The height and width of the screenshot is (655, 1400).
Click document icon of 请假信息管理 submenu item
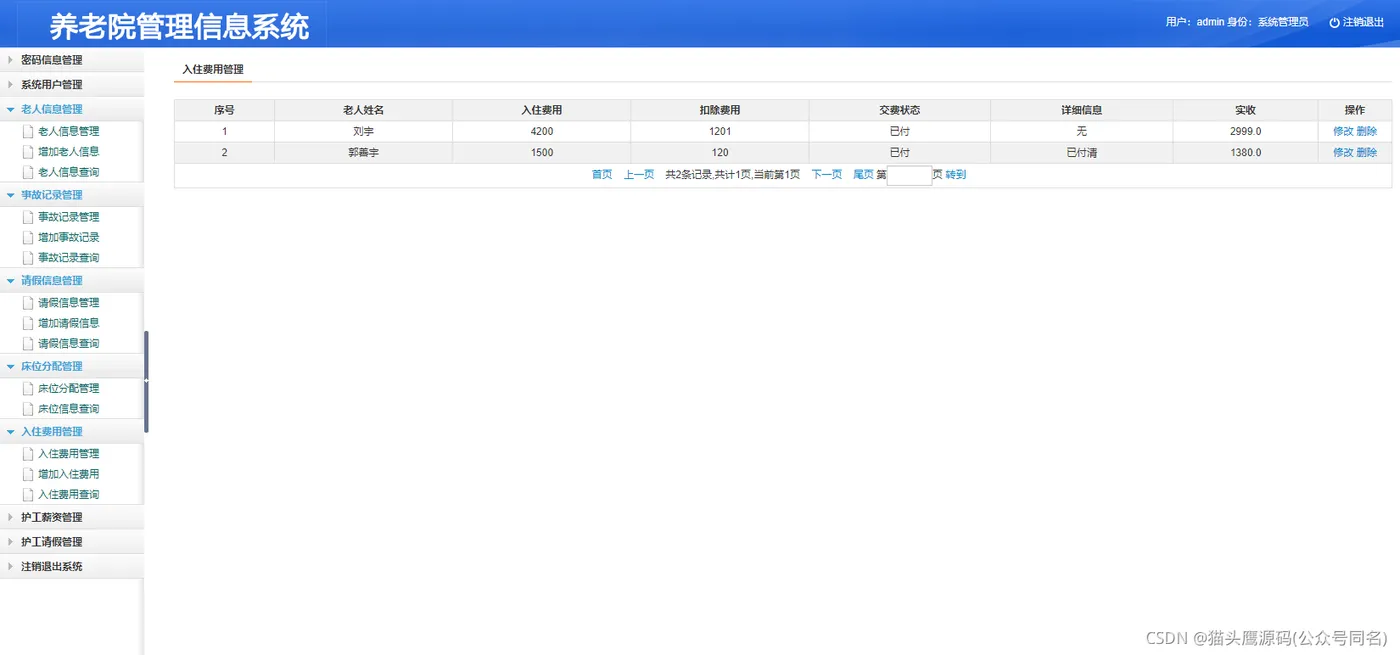(28, 303)
